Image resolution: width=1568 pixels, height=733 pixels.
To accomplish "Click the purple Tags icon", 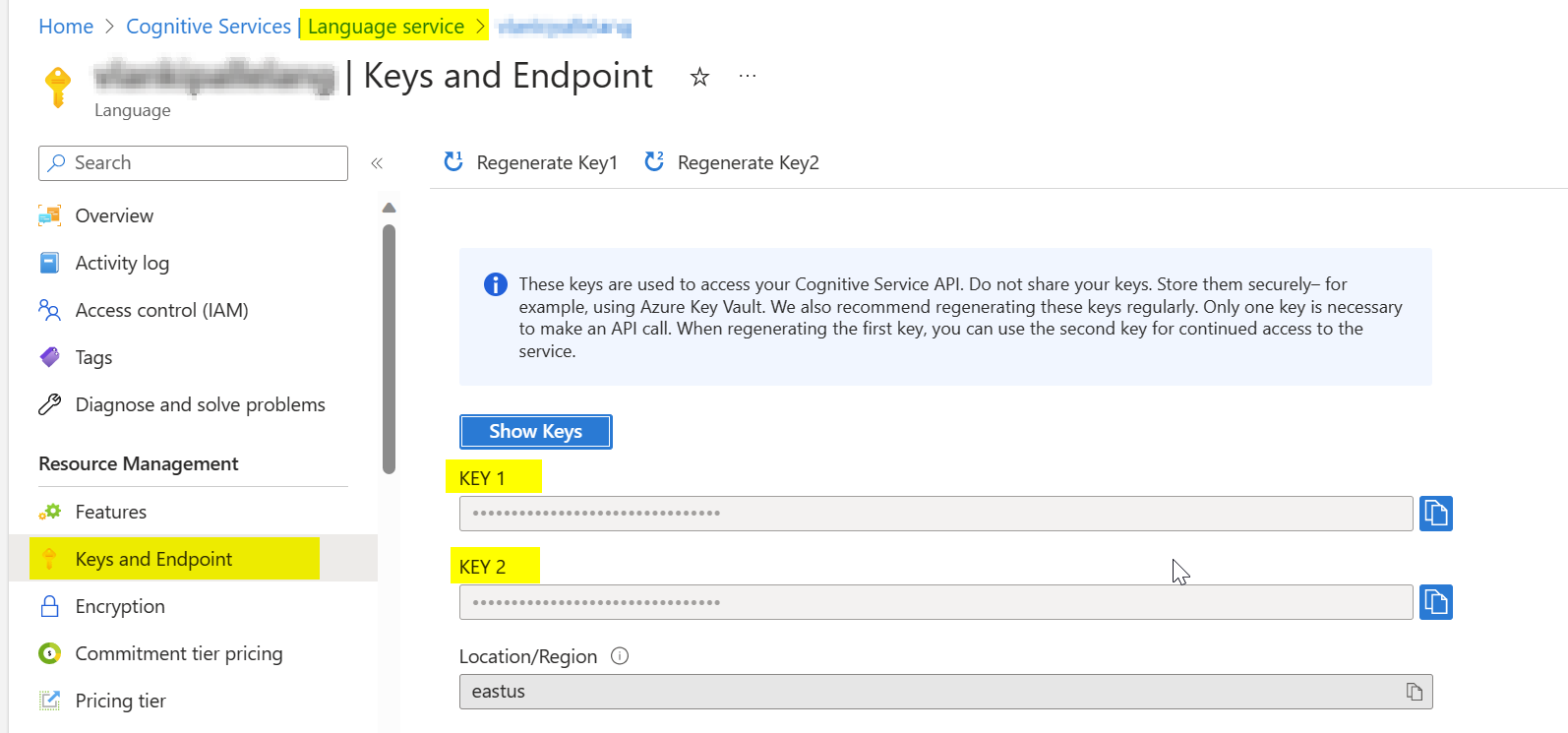I will pos(49,357).
